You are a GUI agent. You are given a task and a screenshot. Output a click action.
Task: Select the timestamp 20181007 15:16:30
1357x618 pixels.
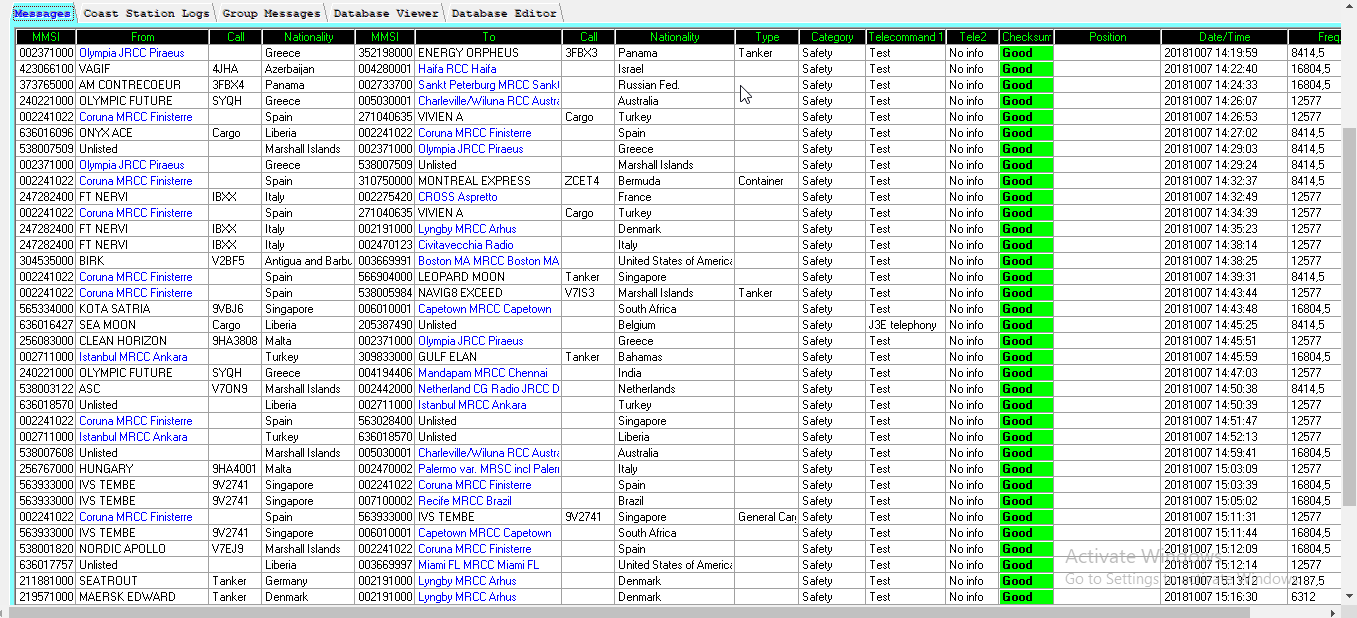click(x=1224, y=597)
